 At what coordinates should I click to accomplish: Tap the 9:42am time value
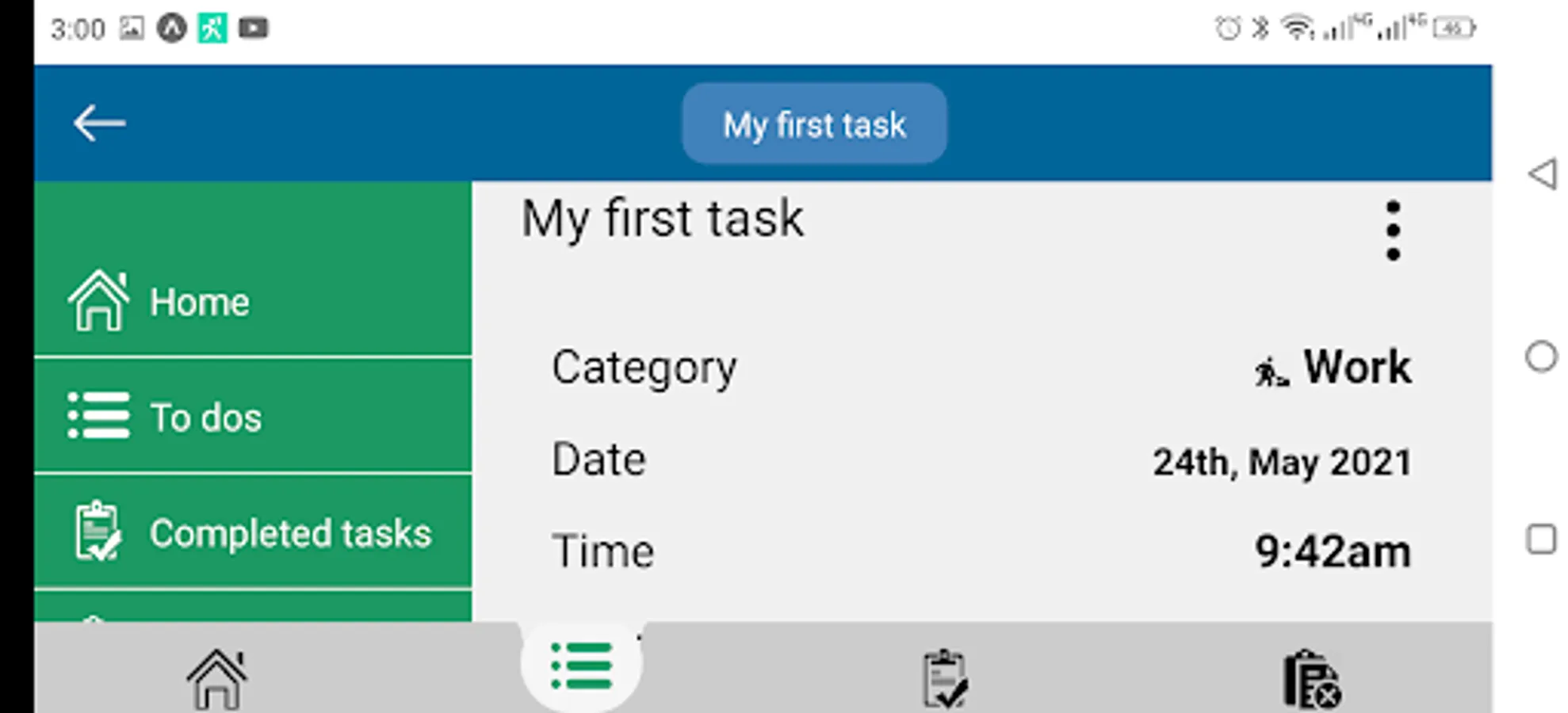(x=1333, y=551)
